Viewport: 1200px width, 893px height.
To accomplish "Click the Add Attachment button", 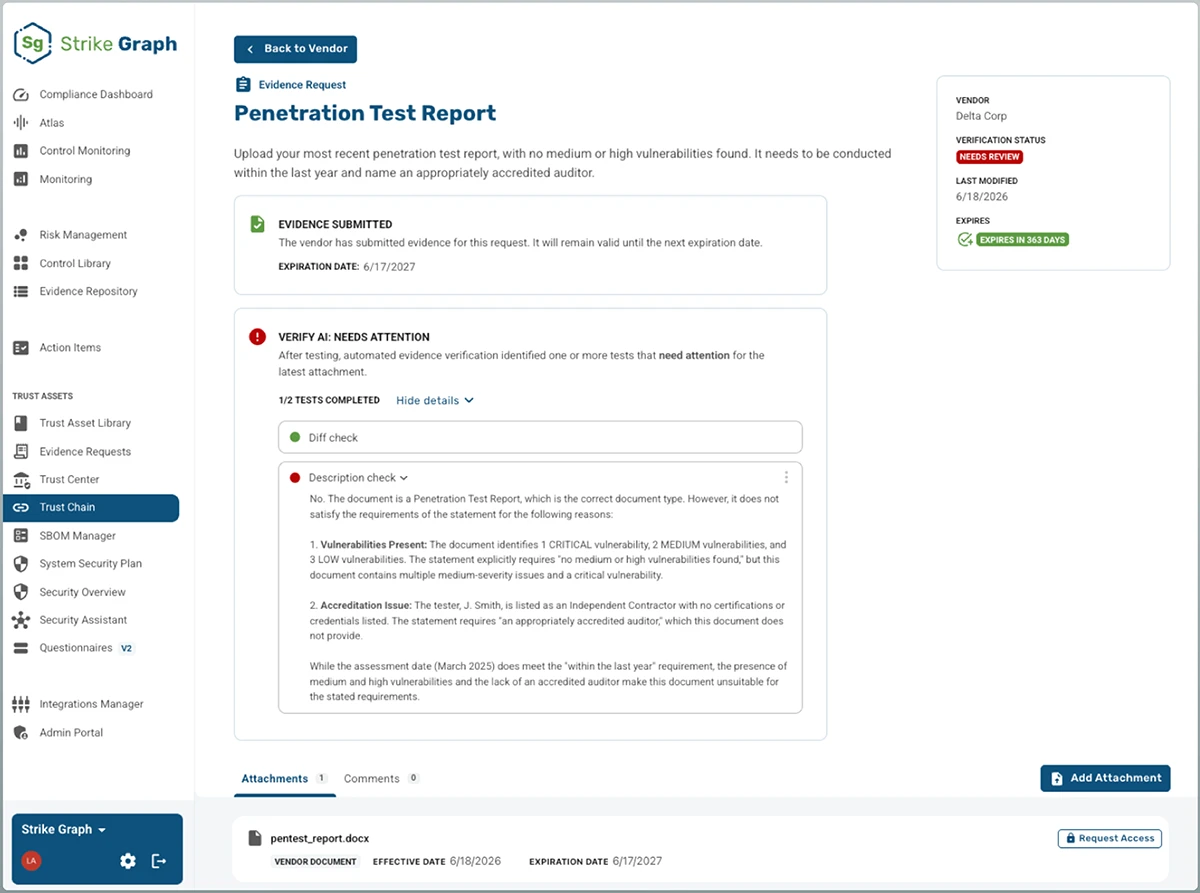I will (x=1105, y=778).
